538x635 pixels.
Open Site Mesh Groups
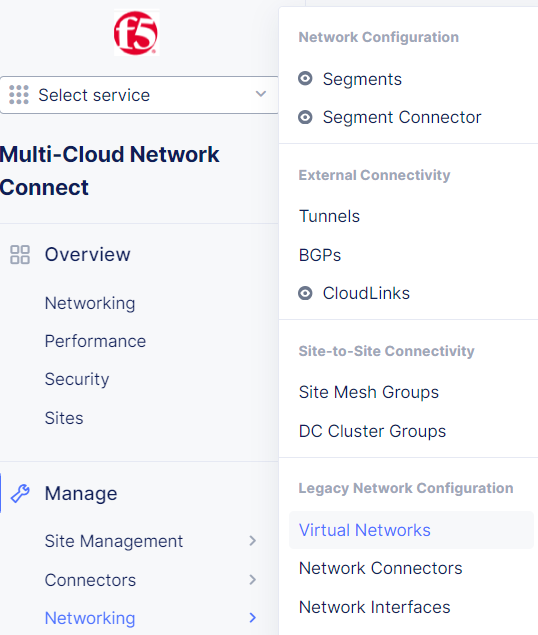(369, 392)
